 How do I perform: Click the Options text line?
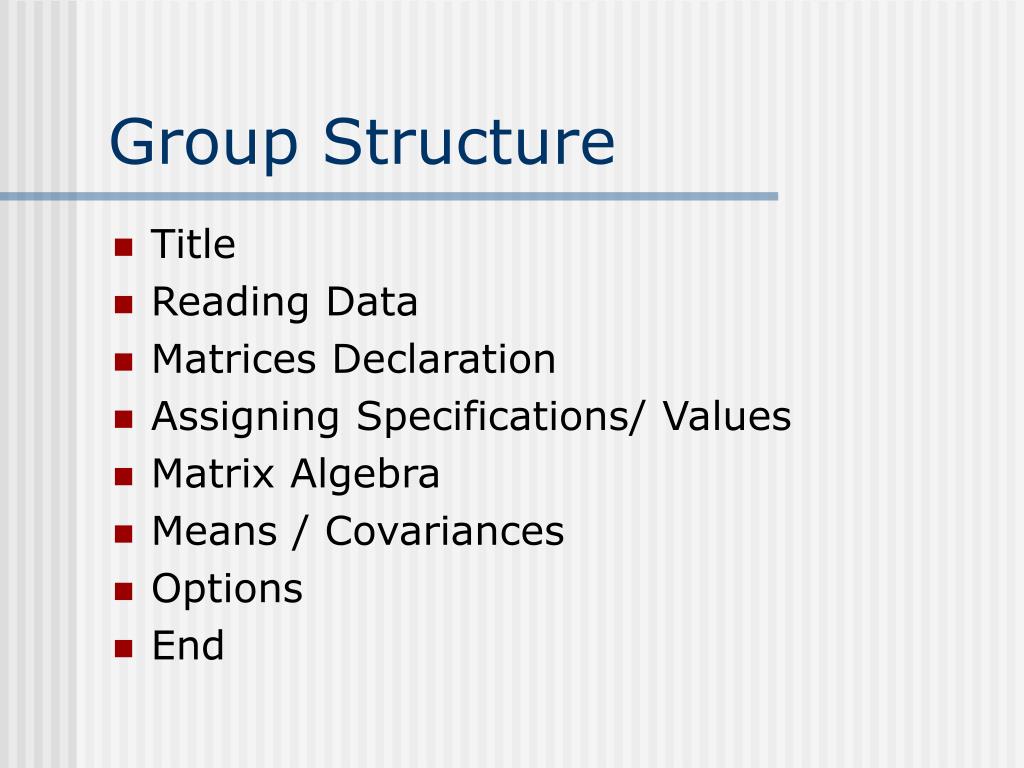227,590
